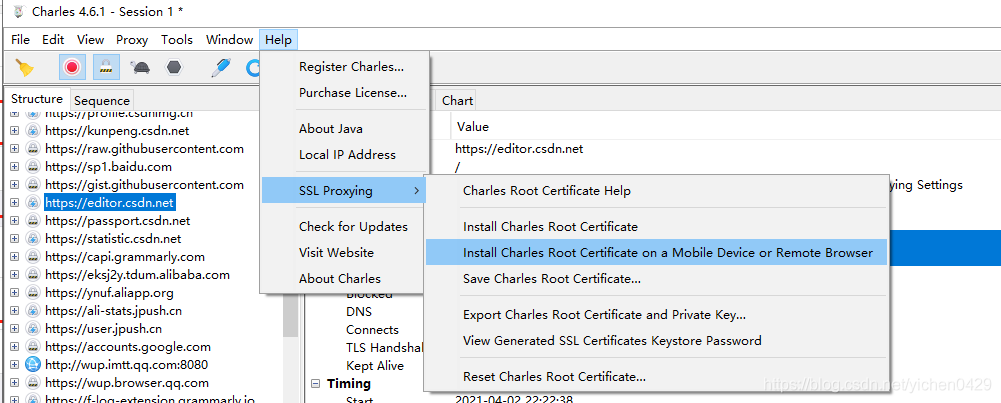The height and width of the screenshot is (403, 1001).
Task: Select Check for Updates entry
Action: pyautogui.click(x=345, y=227)
